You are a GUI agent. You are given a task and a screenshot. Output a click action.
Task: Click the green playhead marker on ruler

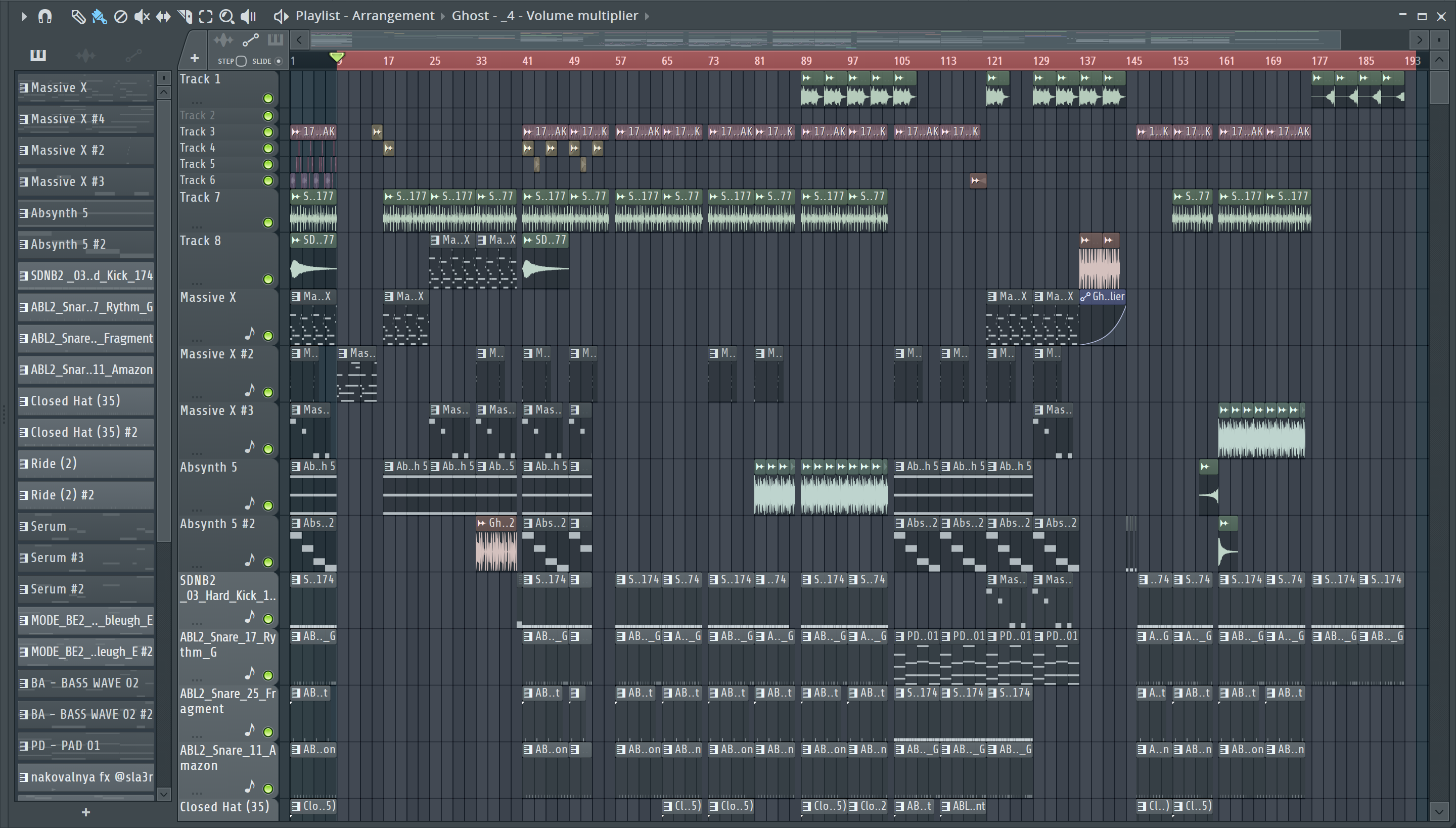tap(337, 58)
